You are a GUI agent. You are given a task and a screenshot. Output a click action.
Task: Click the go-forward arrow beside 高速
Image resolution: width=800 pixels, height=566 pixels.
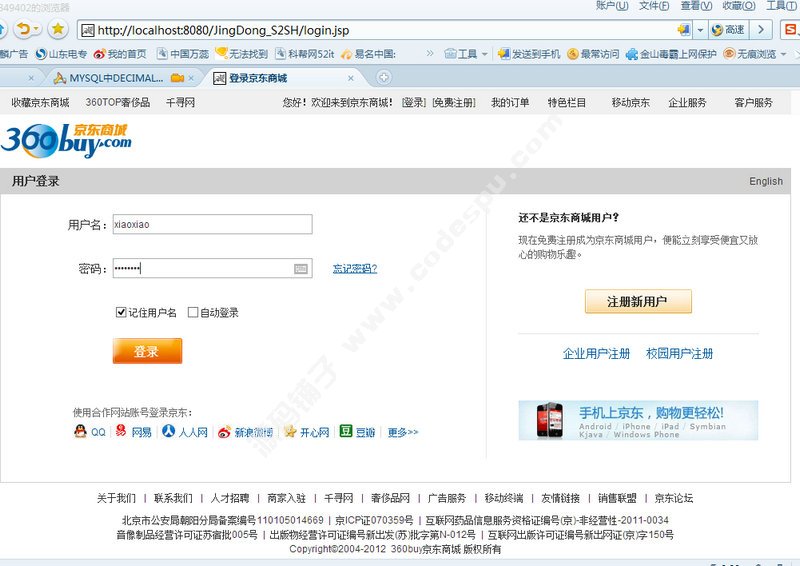[x=761, y=30]
